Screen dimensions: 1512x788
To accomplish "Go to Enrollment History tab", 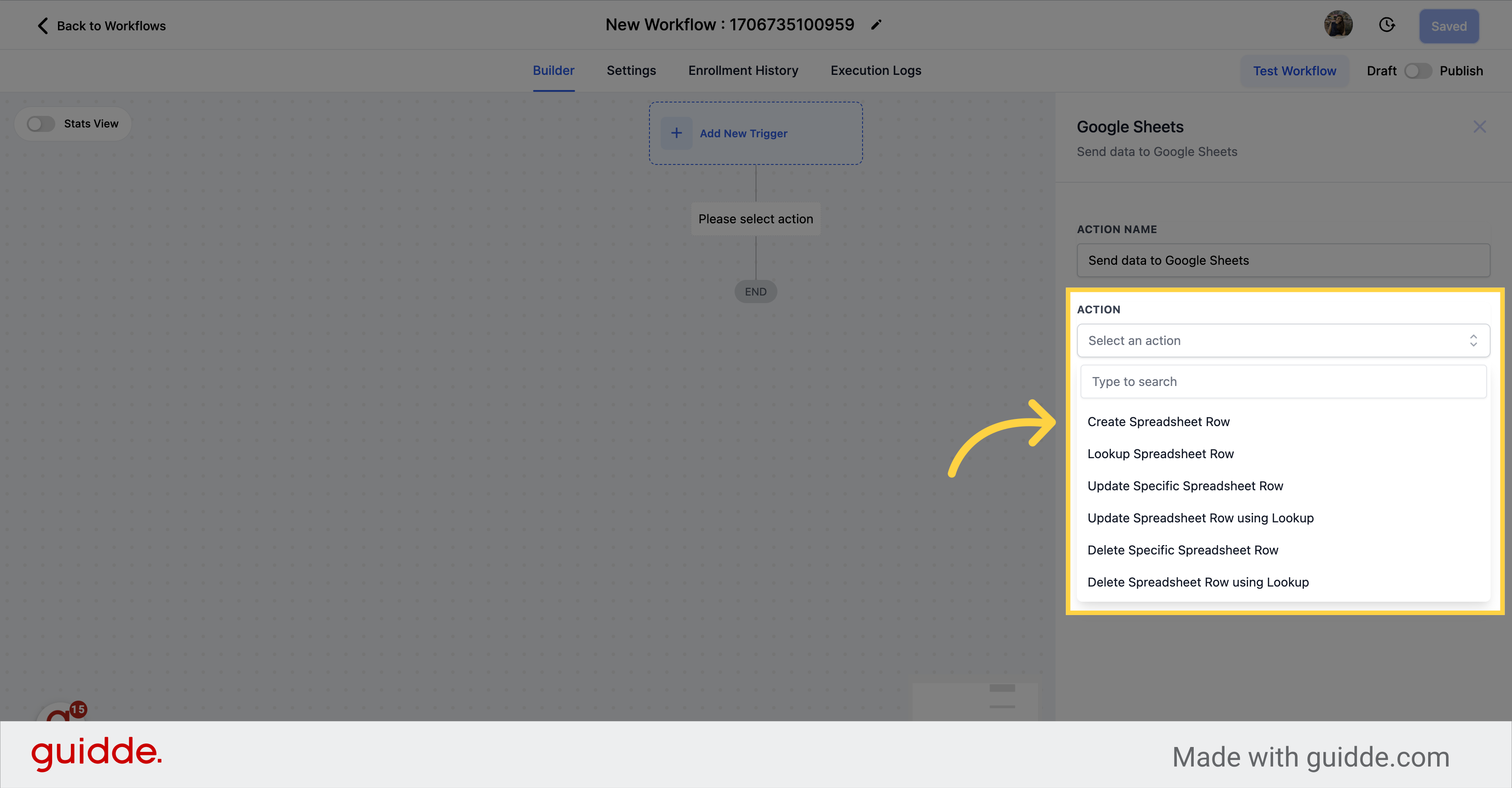I will 743,70.
